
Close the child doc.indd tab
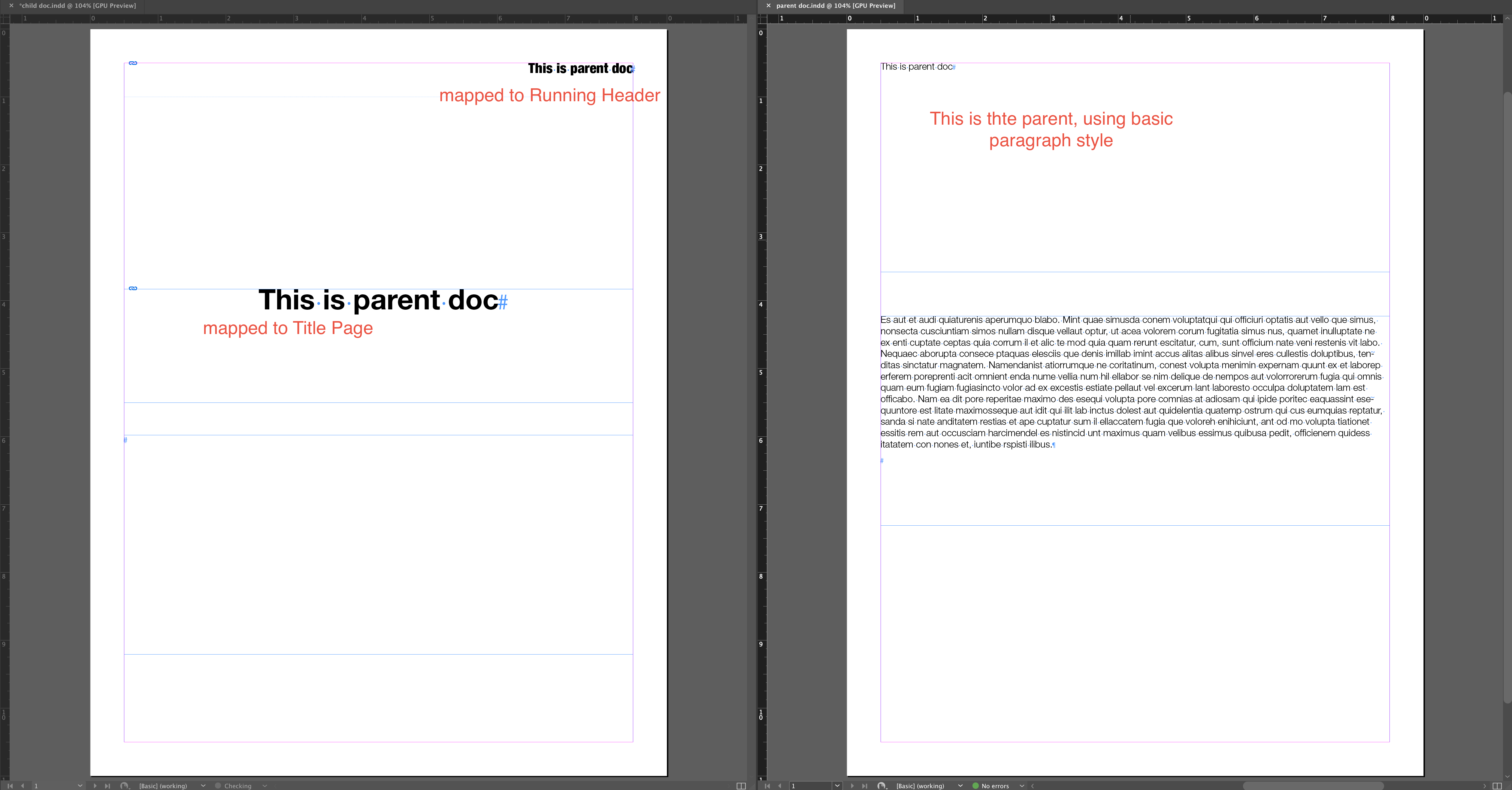click(x=11, y=6)
